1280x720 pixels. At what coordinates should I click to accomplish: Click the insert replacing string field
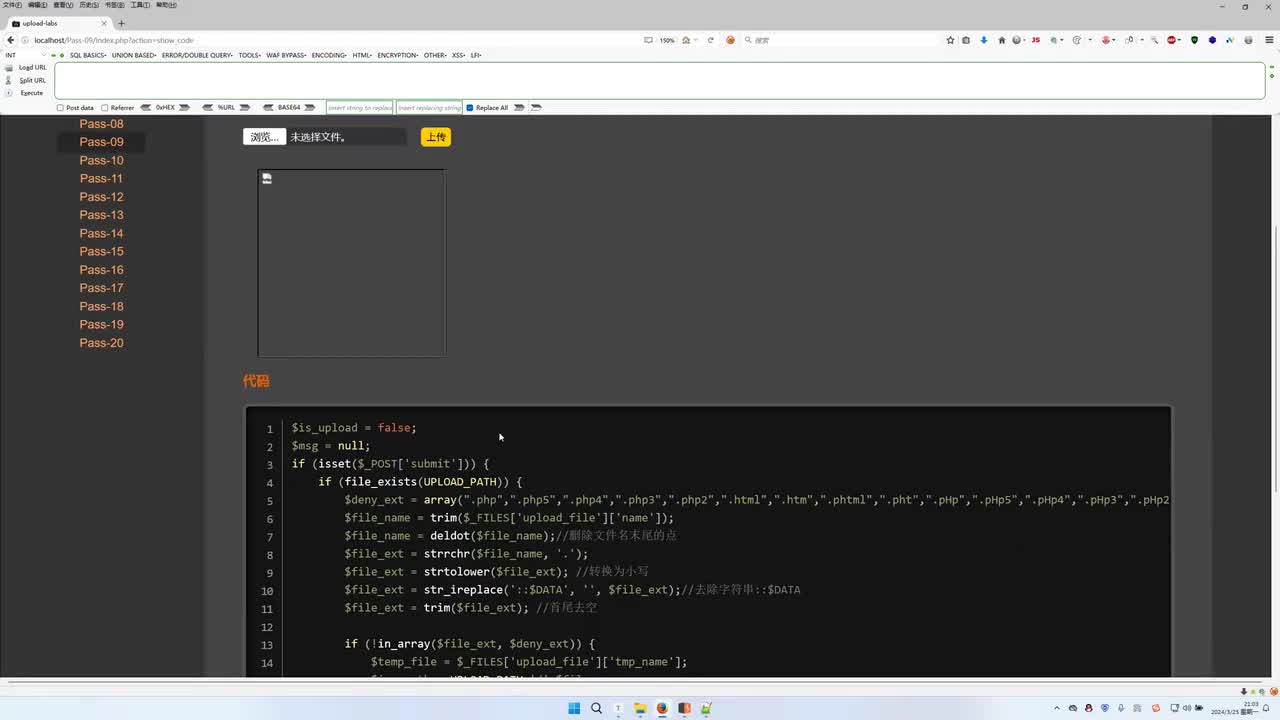click(x=429, y=107)
